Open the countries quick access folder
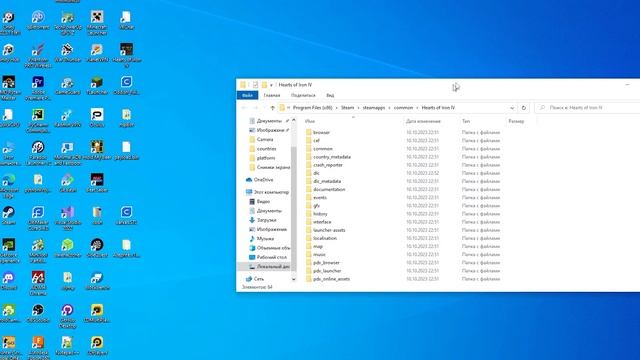The height and width of the screenshot is (360, 640). tap(263, 149)
